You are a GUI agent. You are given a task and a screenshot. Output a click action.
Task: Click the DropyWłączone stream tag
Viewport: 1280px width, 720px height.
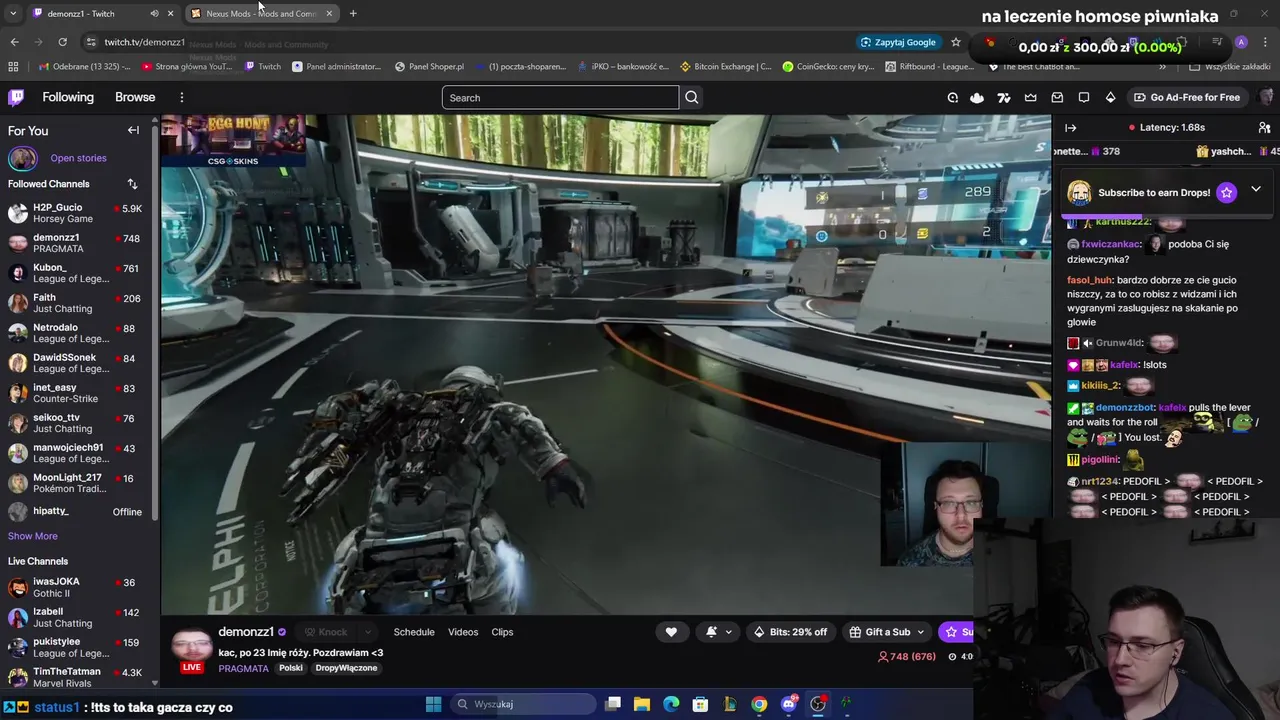(346, 668)
